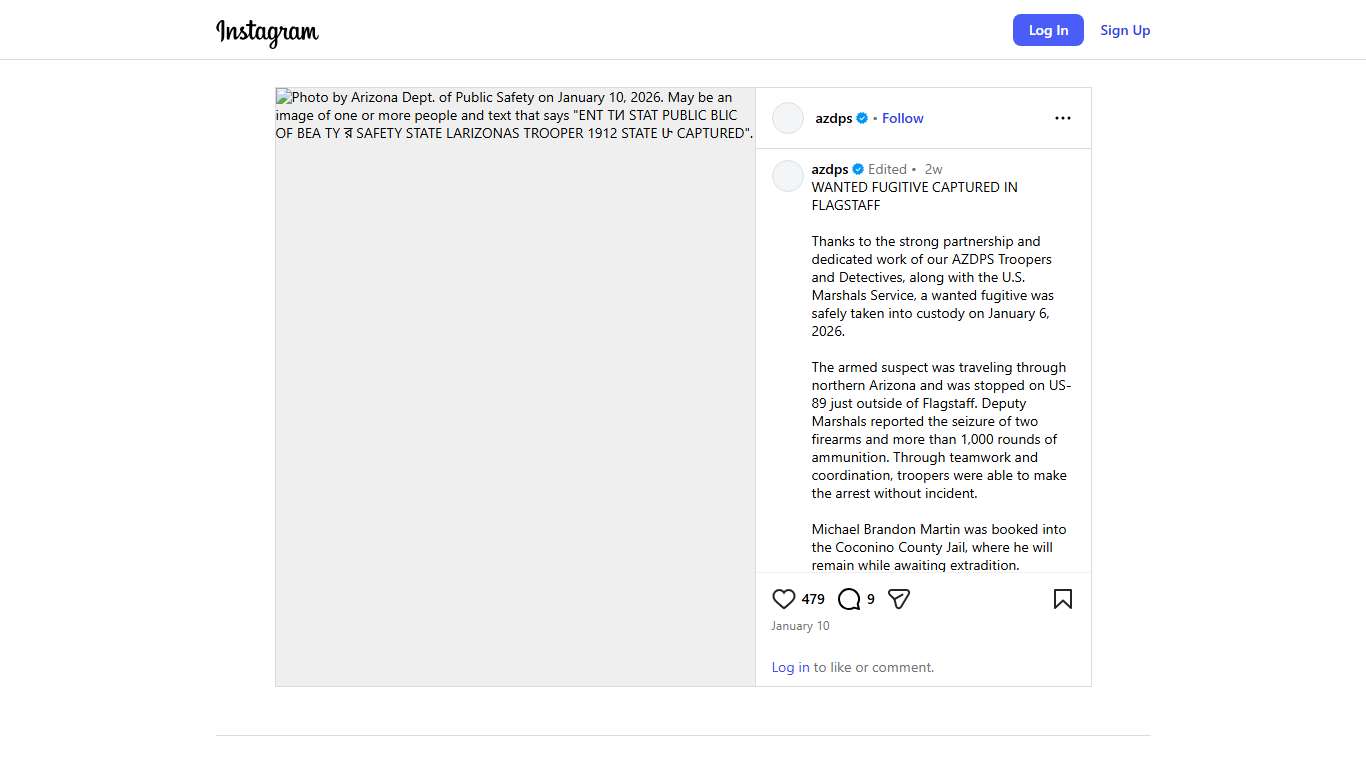Like the post with heart icon

pyautogui.click(x=784, y=599)
